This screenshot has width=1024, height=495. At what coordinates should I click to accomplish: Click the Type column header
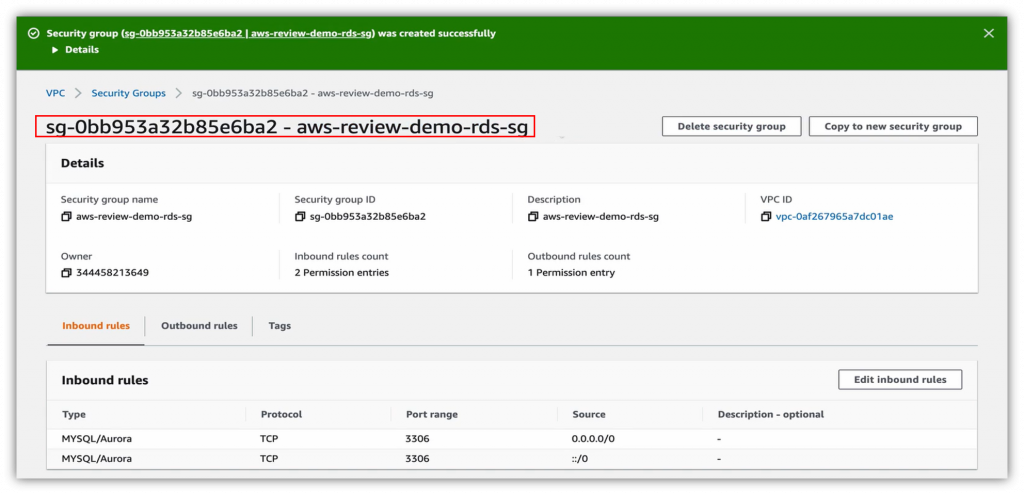click(x=74, y=415)
